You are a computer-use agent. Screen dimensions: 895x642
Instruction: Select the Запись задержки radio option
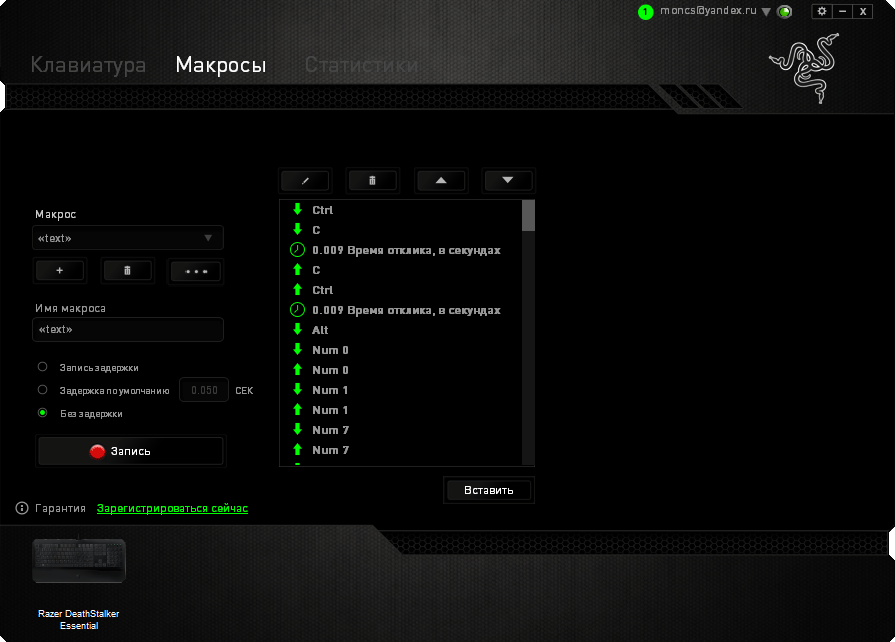click(42, 367)
